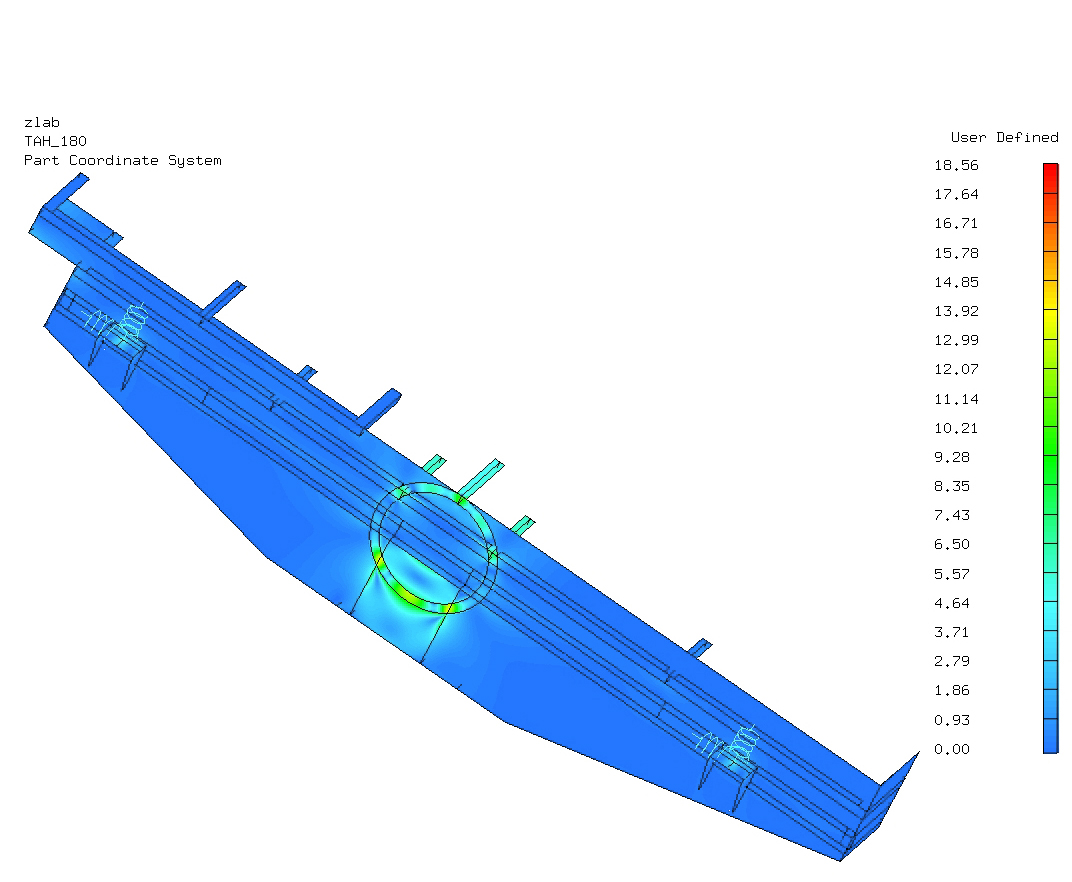This screenshot has height=882, width=1072.
Task: Click the 'zlab' title text
Action: [x=42, y=123]
